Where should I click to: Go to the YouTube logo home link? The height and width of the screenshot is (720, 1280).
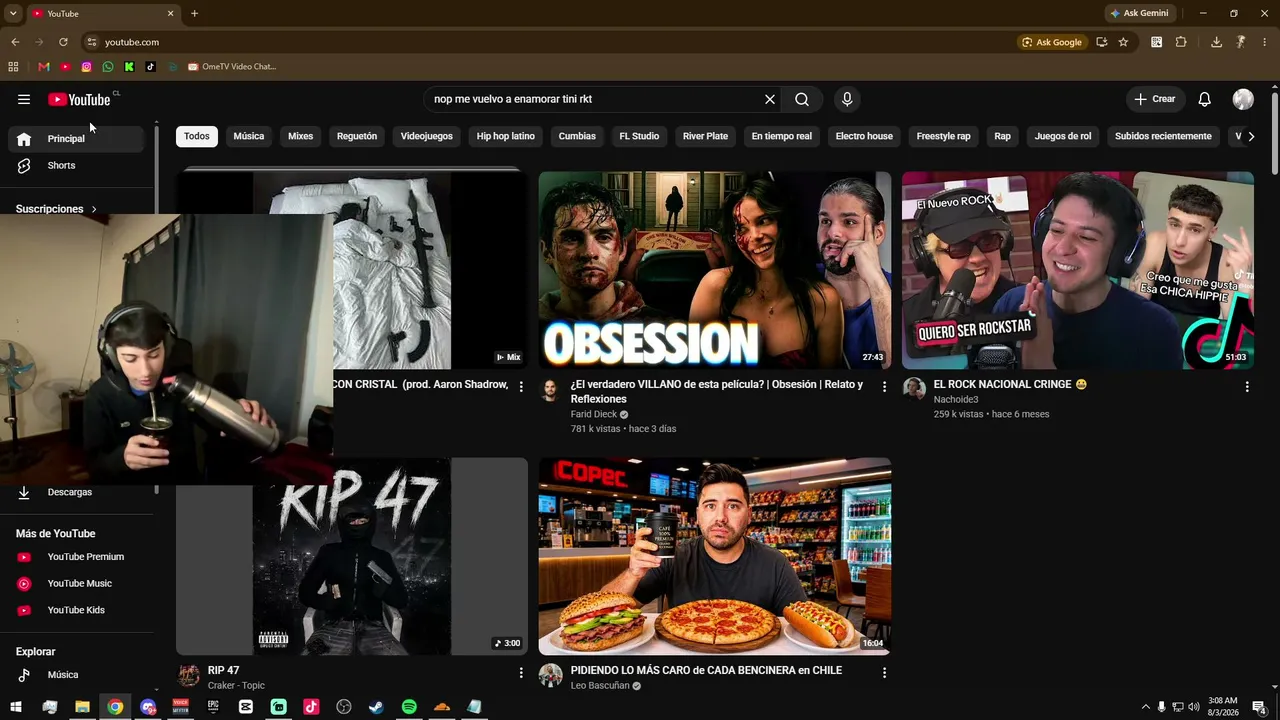point(79,99)
